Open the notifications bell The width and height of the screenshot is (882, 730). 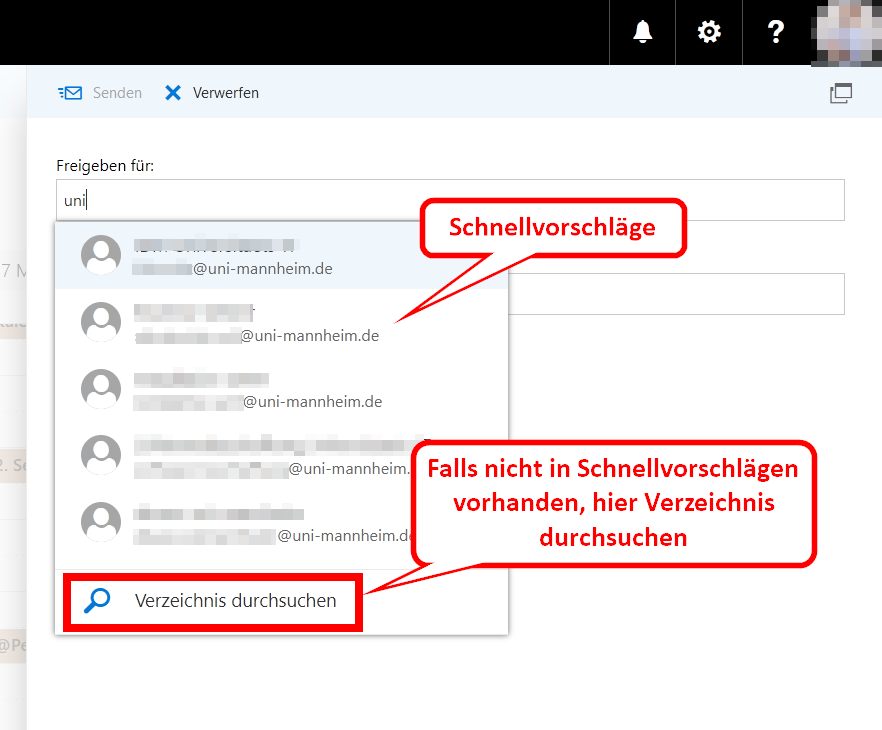click(642, 32)
